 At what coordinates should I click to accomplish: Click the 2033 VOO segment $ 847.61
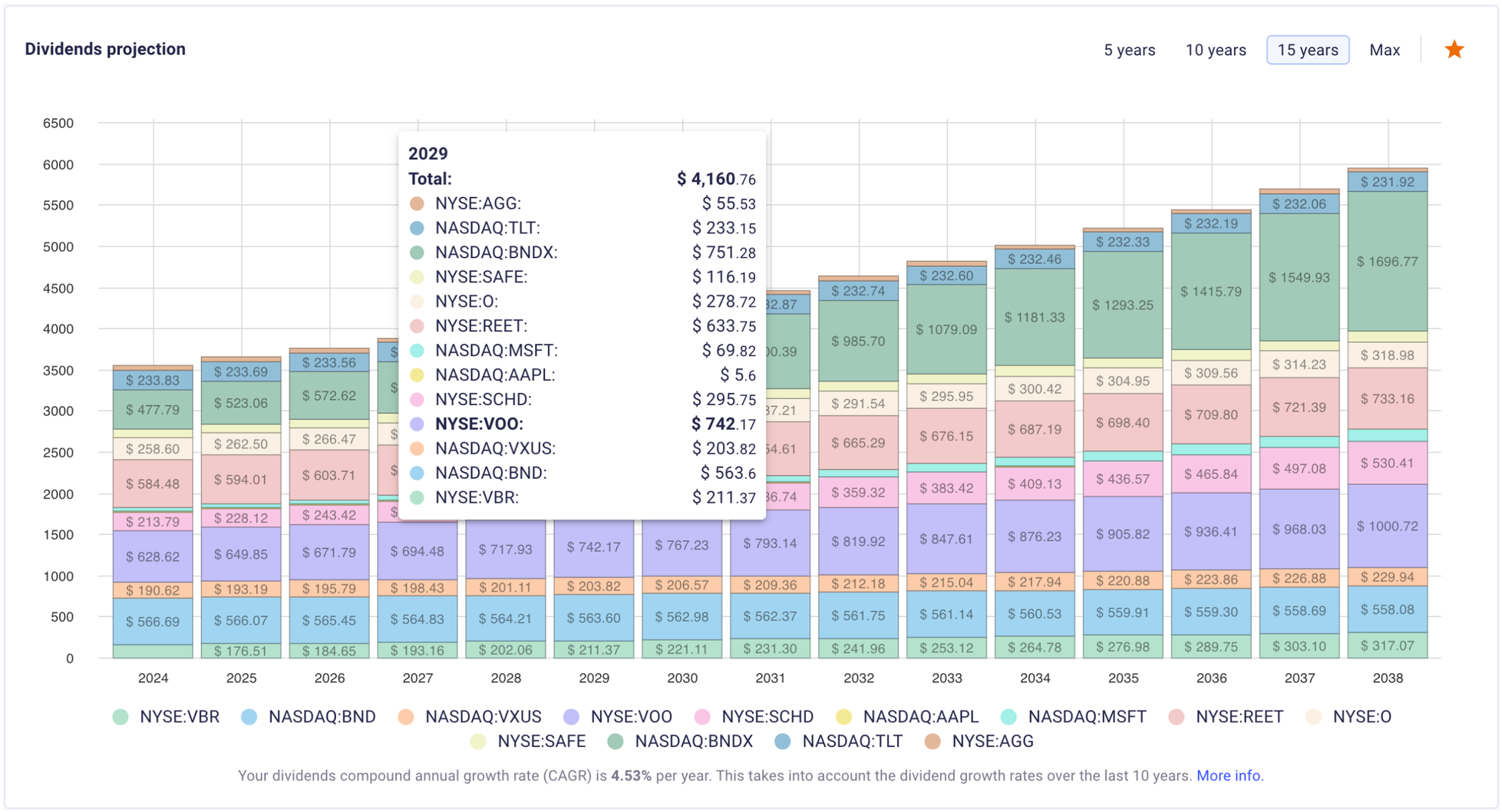tap(946, 539)
